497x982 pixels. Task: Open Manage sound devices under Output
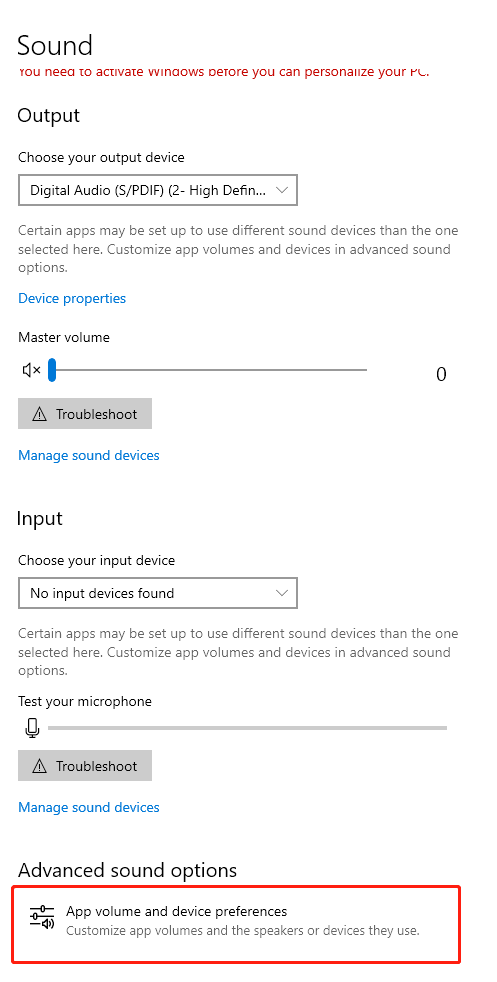coord(89,455)
